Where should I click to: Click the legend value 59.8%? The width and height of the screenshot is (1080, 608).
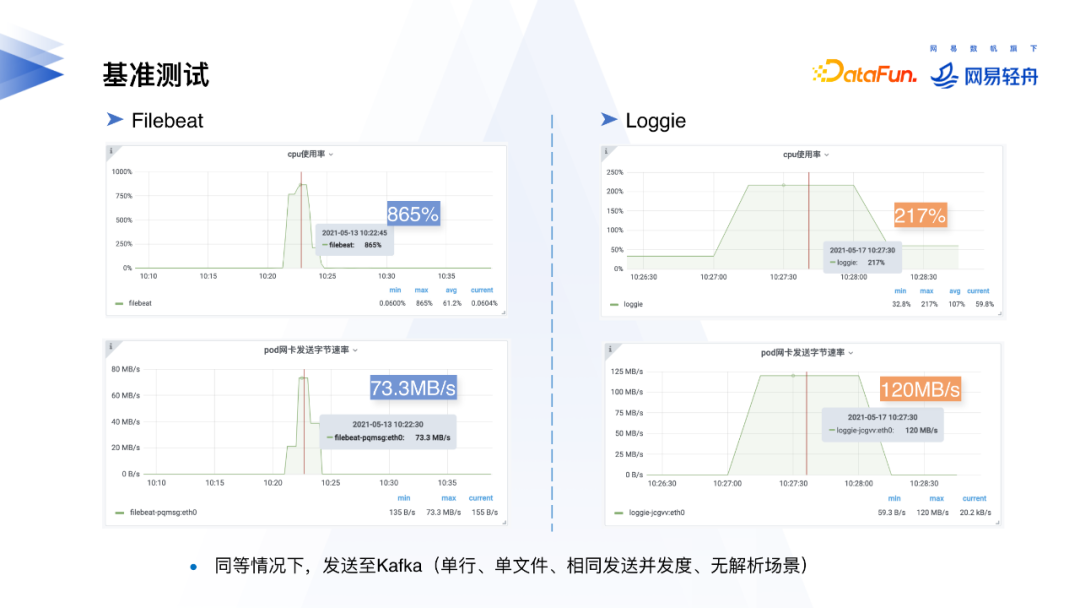tap(984, 304)
